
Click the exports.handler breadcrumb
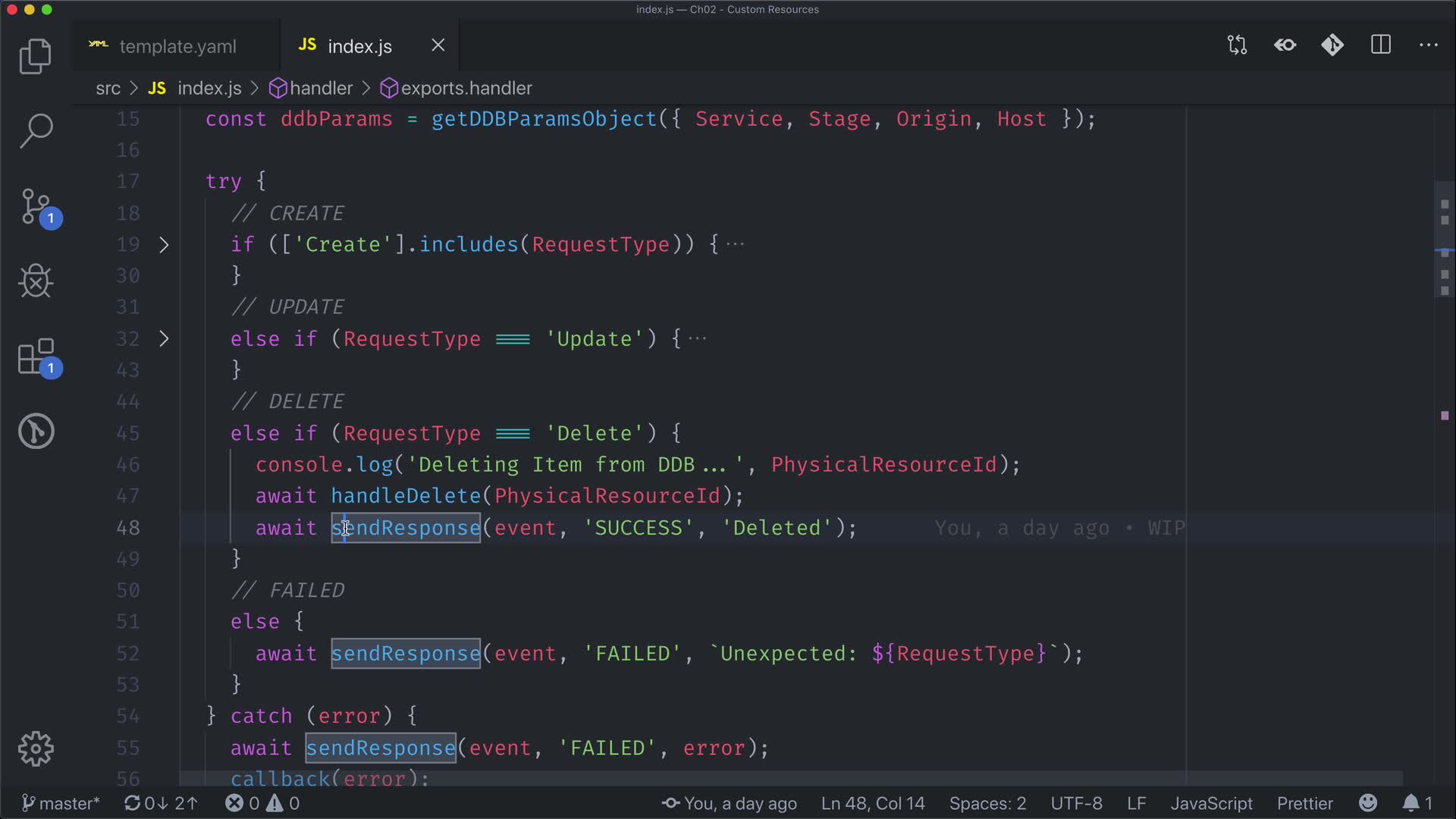click(x=466, y=89)
